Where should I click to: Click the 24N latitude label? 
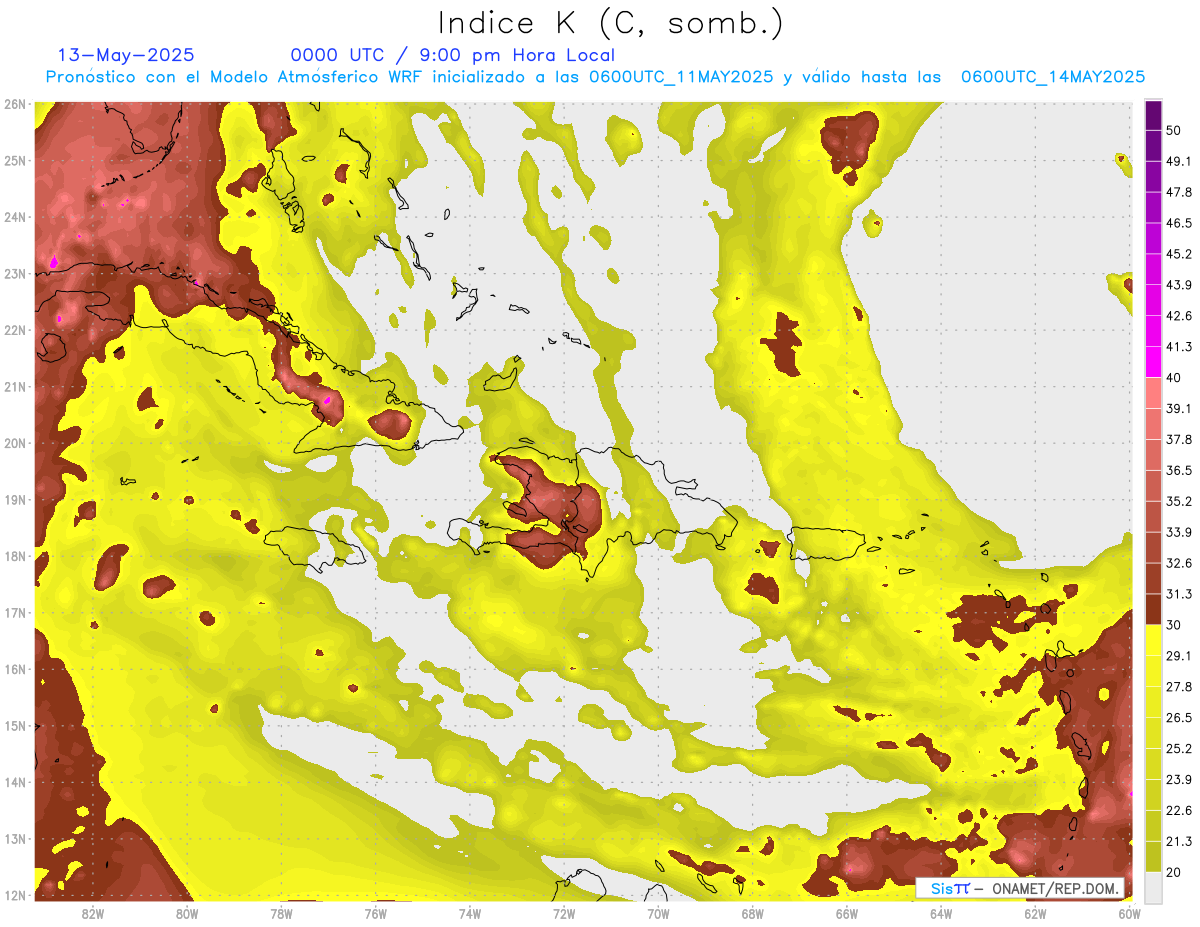click(x=15, y=217)
